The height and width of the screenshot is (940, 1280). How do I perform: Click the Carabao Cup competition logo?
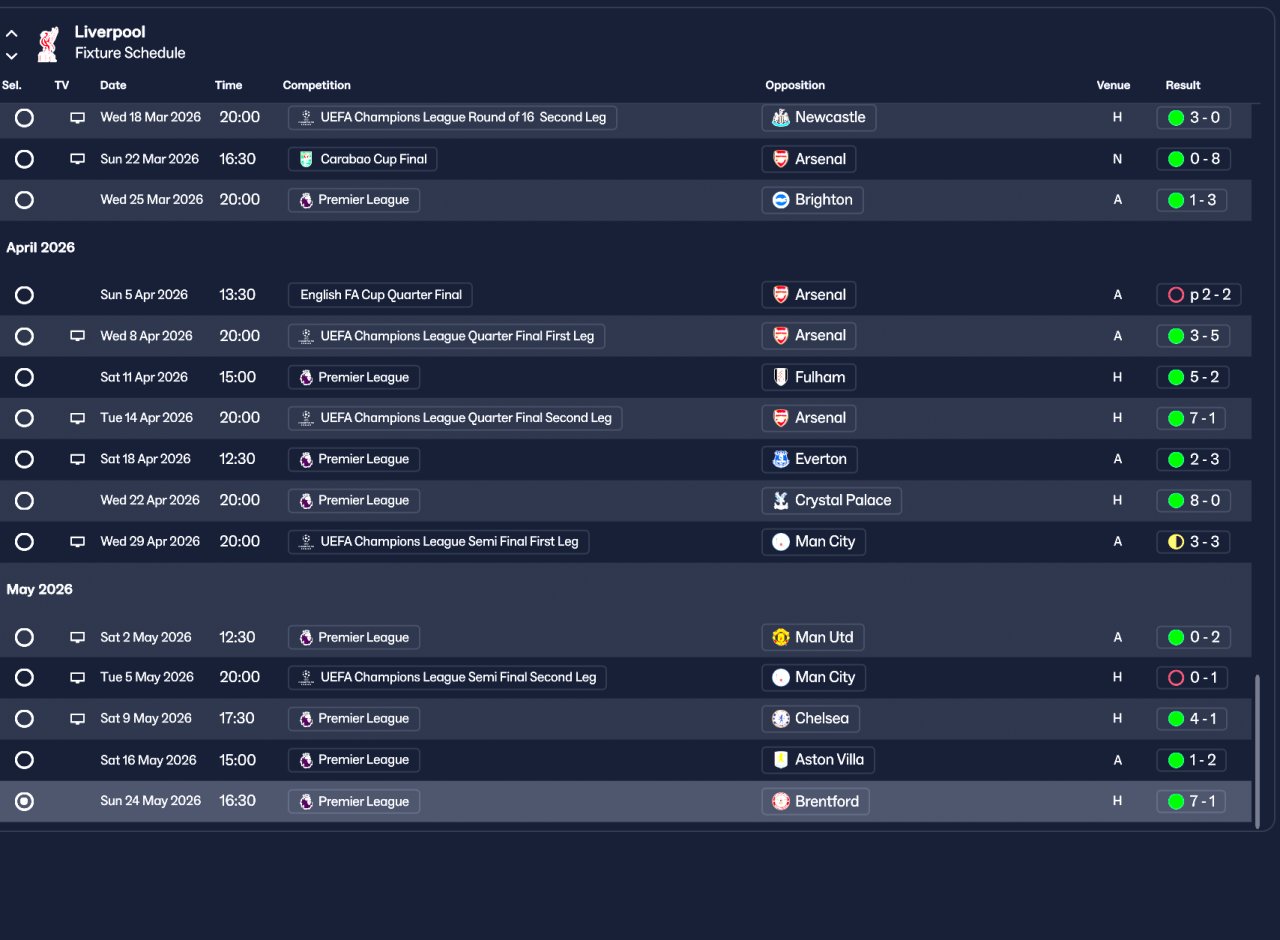coord(306,159)
